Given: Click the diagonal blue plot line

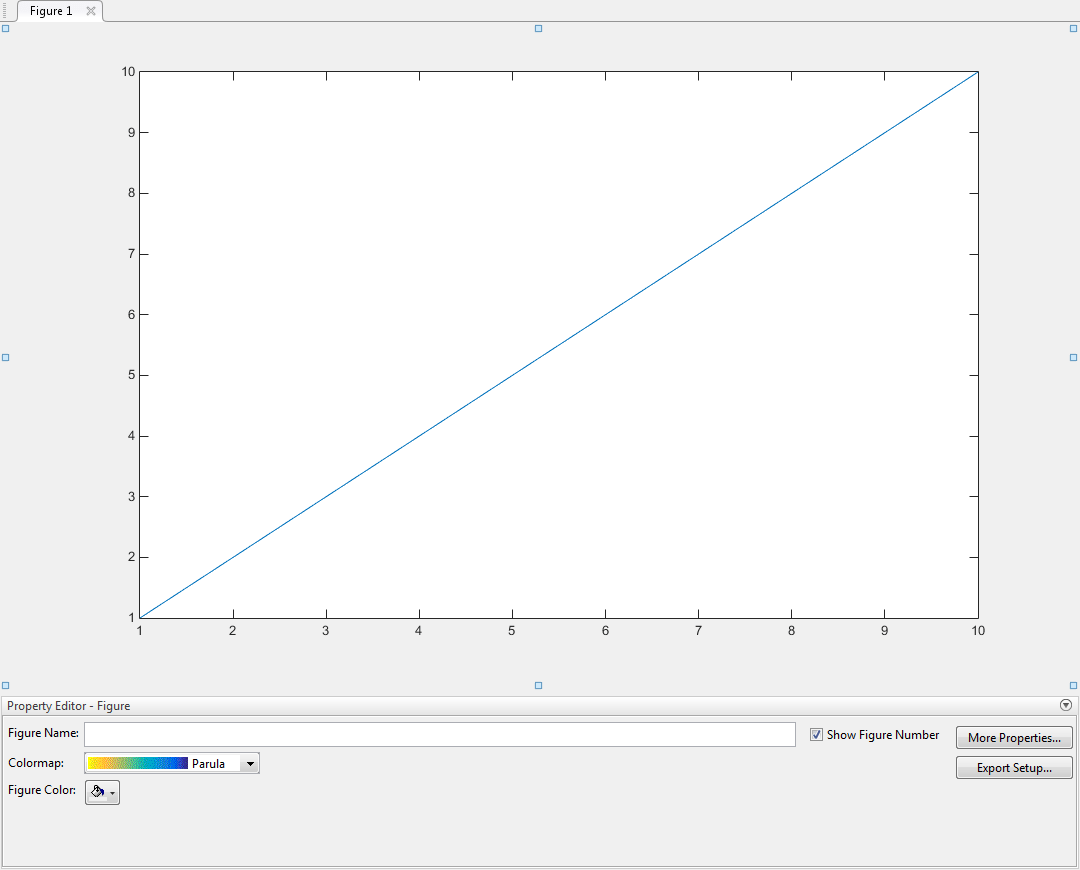Looking at the screenshot, I should (x=558, y=344).
